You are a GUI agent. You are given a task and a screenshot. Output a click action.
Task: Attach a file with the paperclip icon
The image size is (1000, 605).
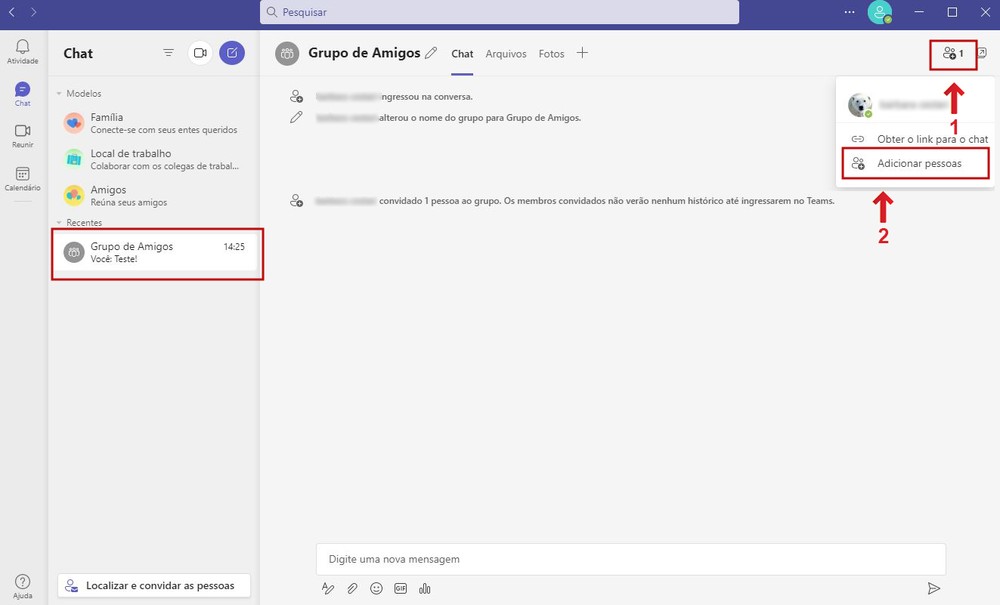352,588
